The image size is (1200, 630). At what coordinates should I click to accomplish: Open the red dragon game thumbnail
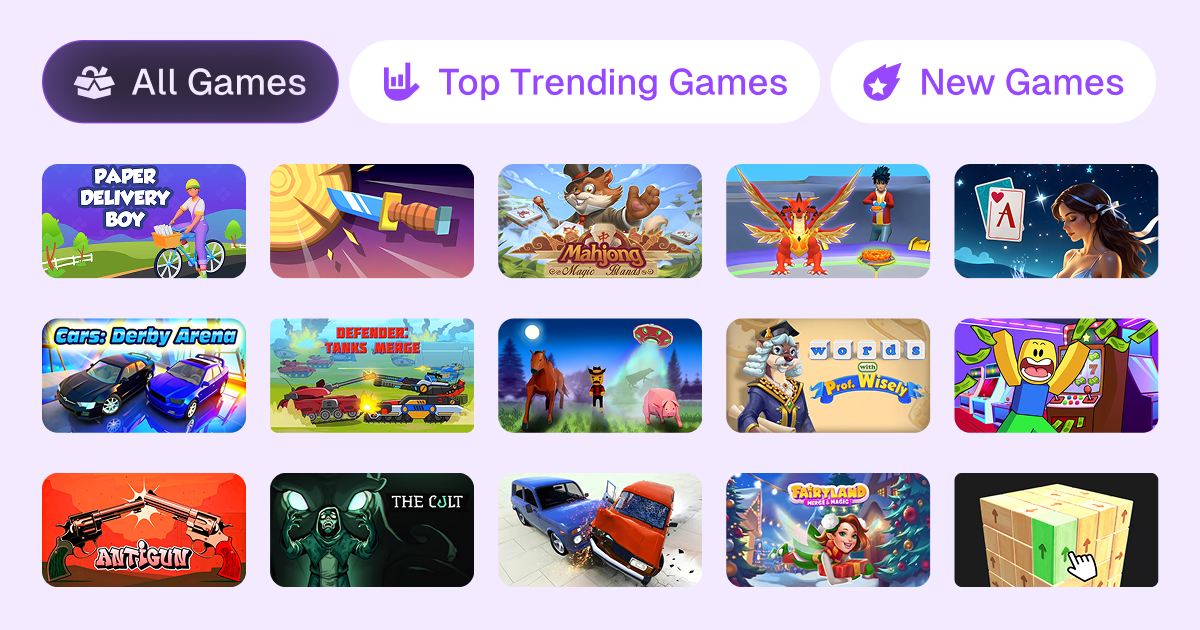click(828, 221)
